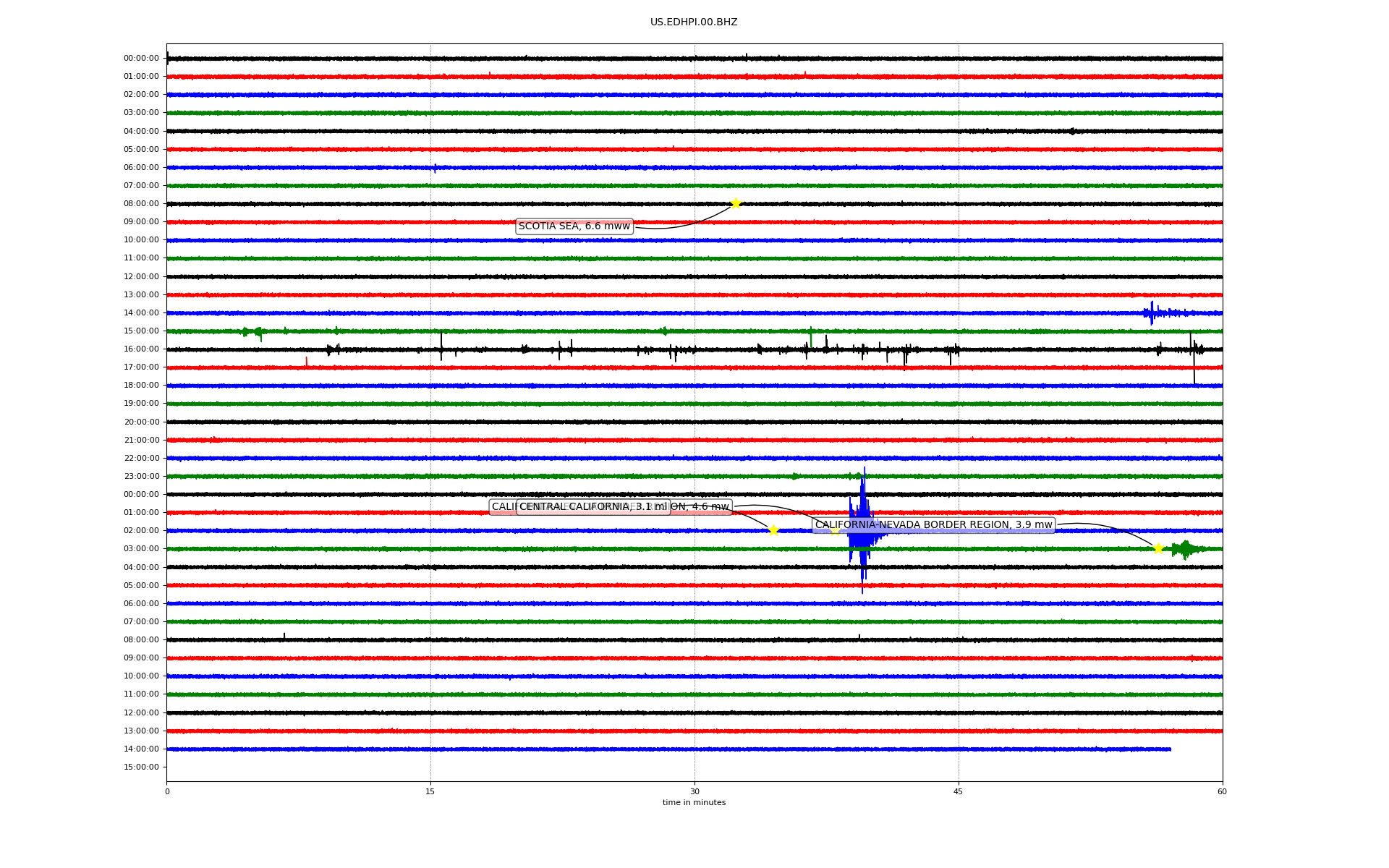The image size is (1389, 868).
Task: Click the yellow star on the California-Nevada border event
Action: 1158,548
